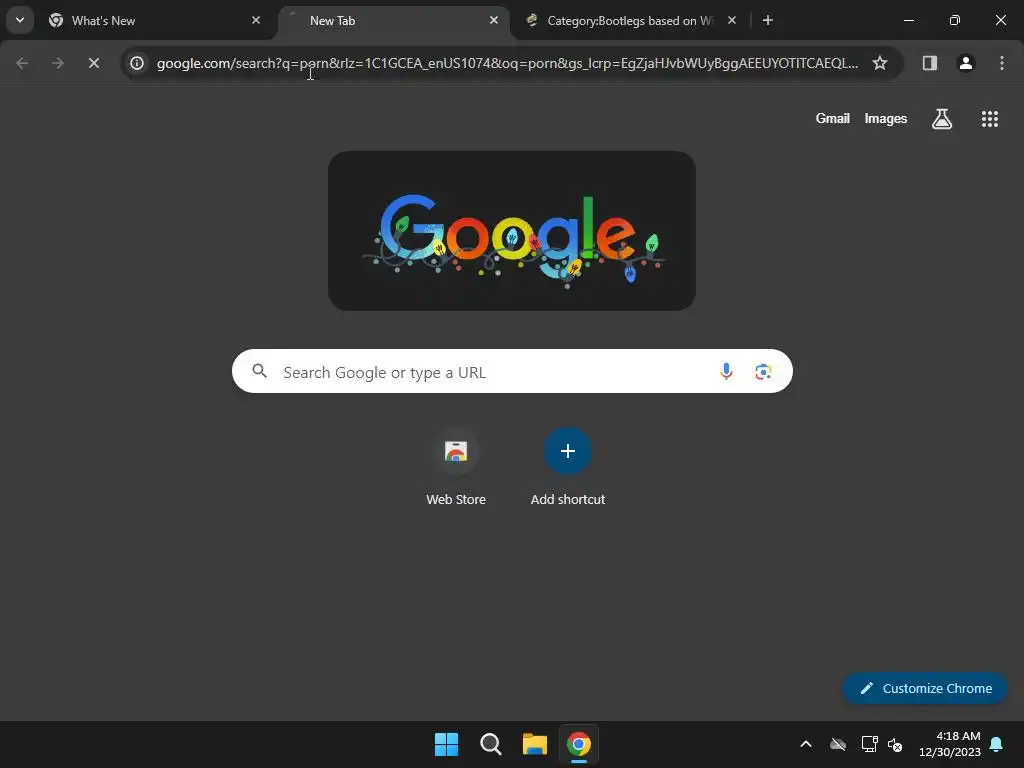Switch to the What's New tab
Viewport: 1024px width, 768px height.
[x=155, y=21]
